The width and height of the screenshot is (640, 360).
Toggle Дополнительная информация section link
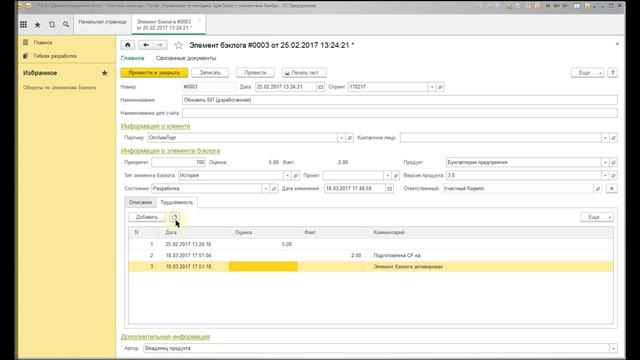click(165, 337)
